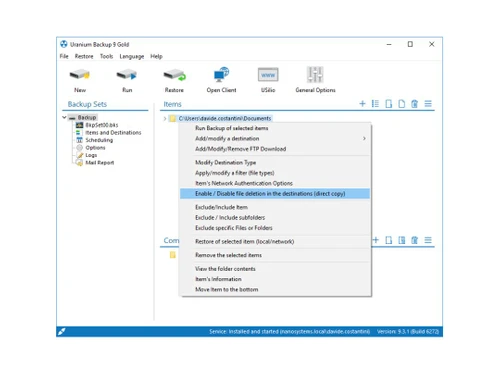Start the backup with the Run toolbar icon
The height and width of the screenshot is (375, 500).
point(127,75)
